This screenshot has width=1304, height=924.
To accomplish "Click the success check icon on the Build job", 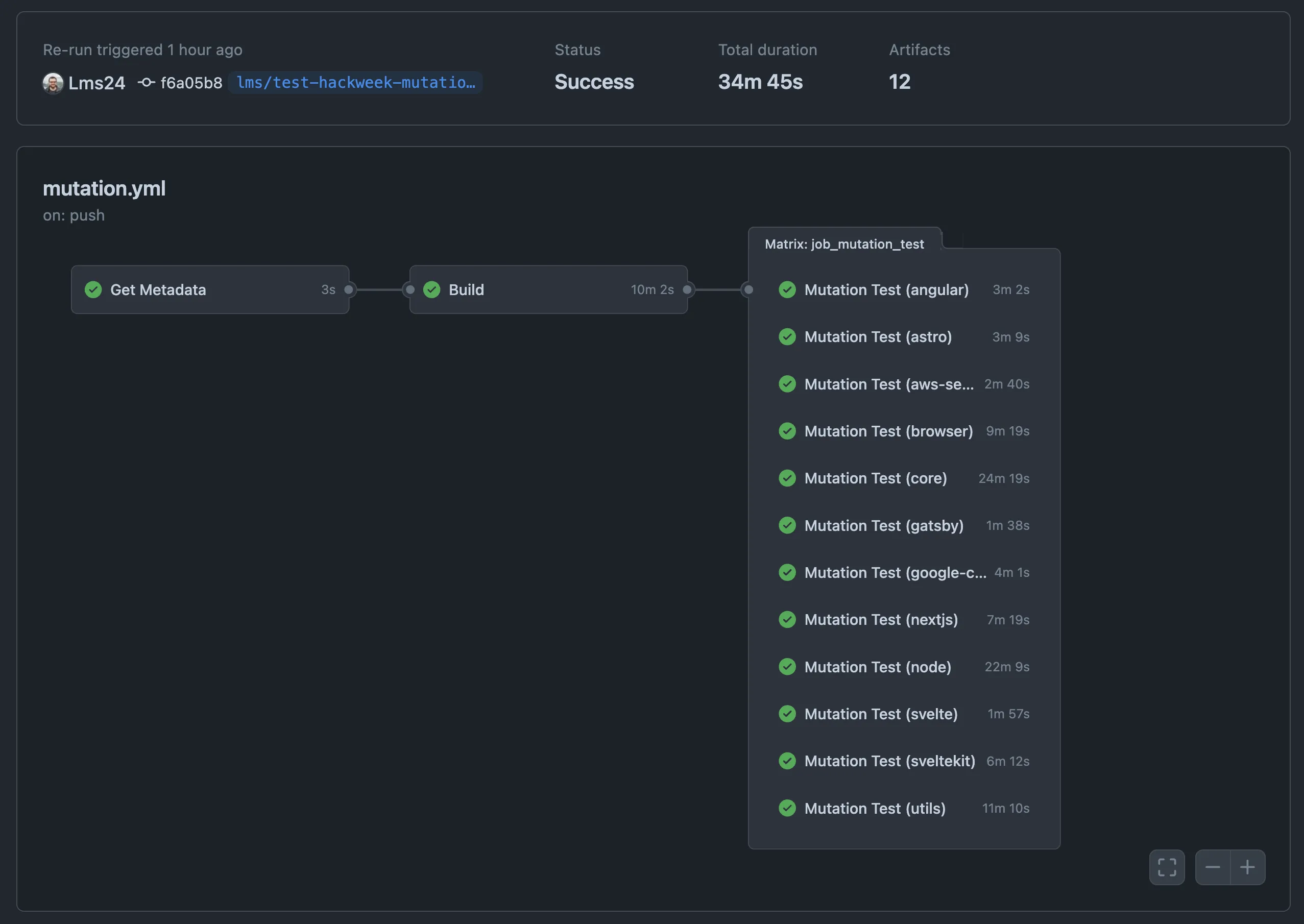I will [432, 289].
